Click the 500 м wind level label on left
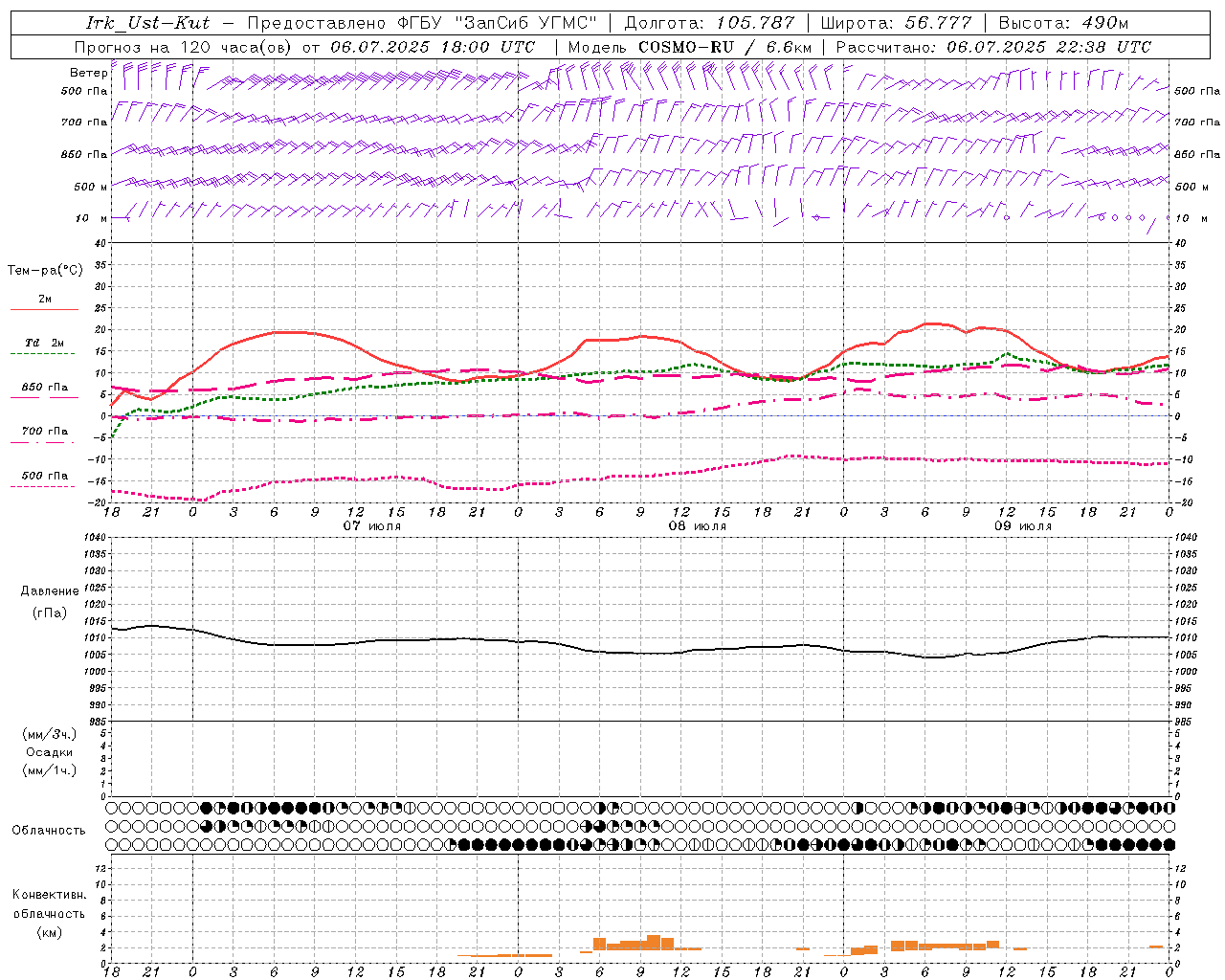This screenshot has height=980, width=1225. 91,188
